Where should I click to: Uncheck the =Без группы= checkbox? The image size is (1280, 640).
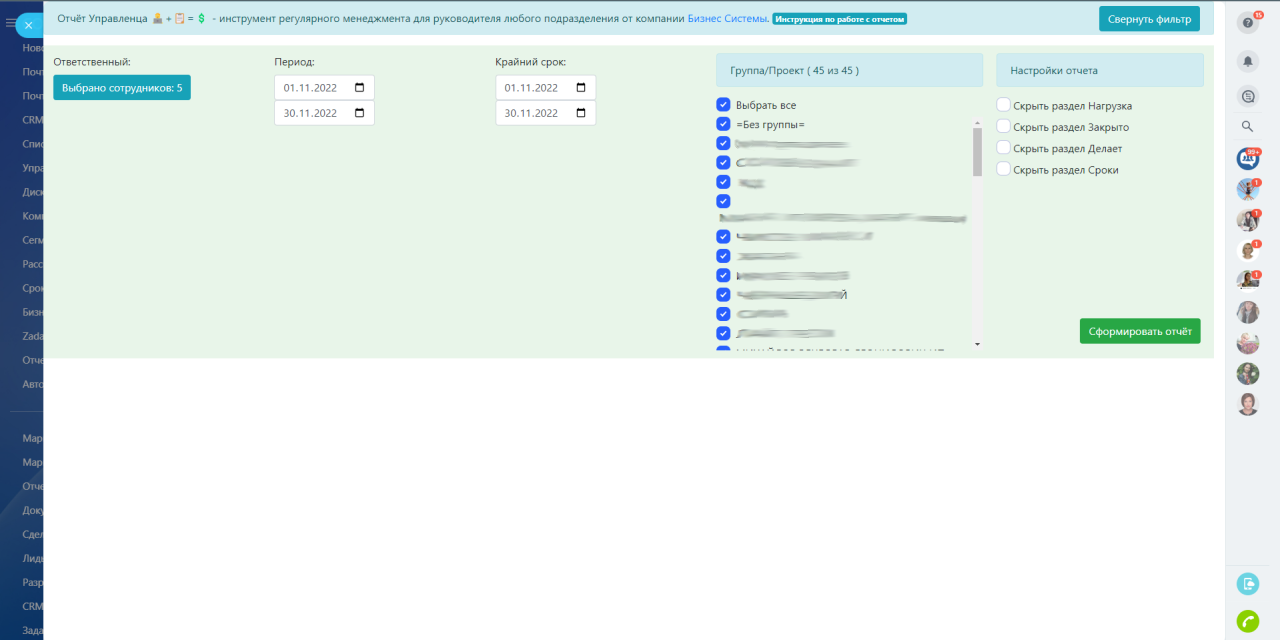pyautogui.click(x=723, y=124)
